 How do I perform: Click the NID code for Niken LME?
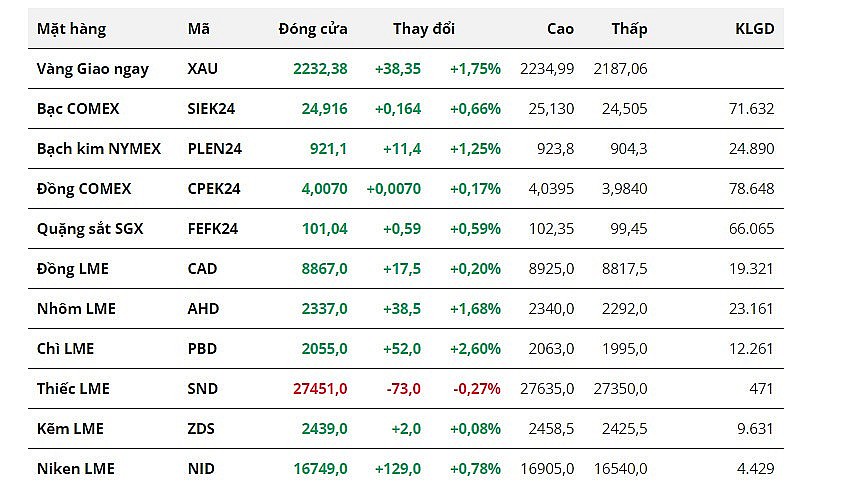pyautogui.click(x=201, y=469)
